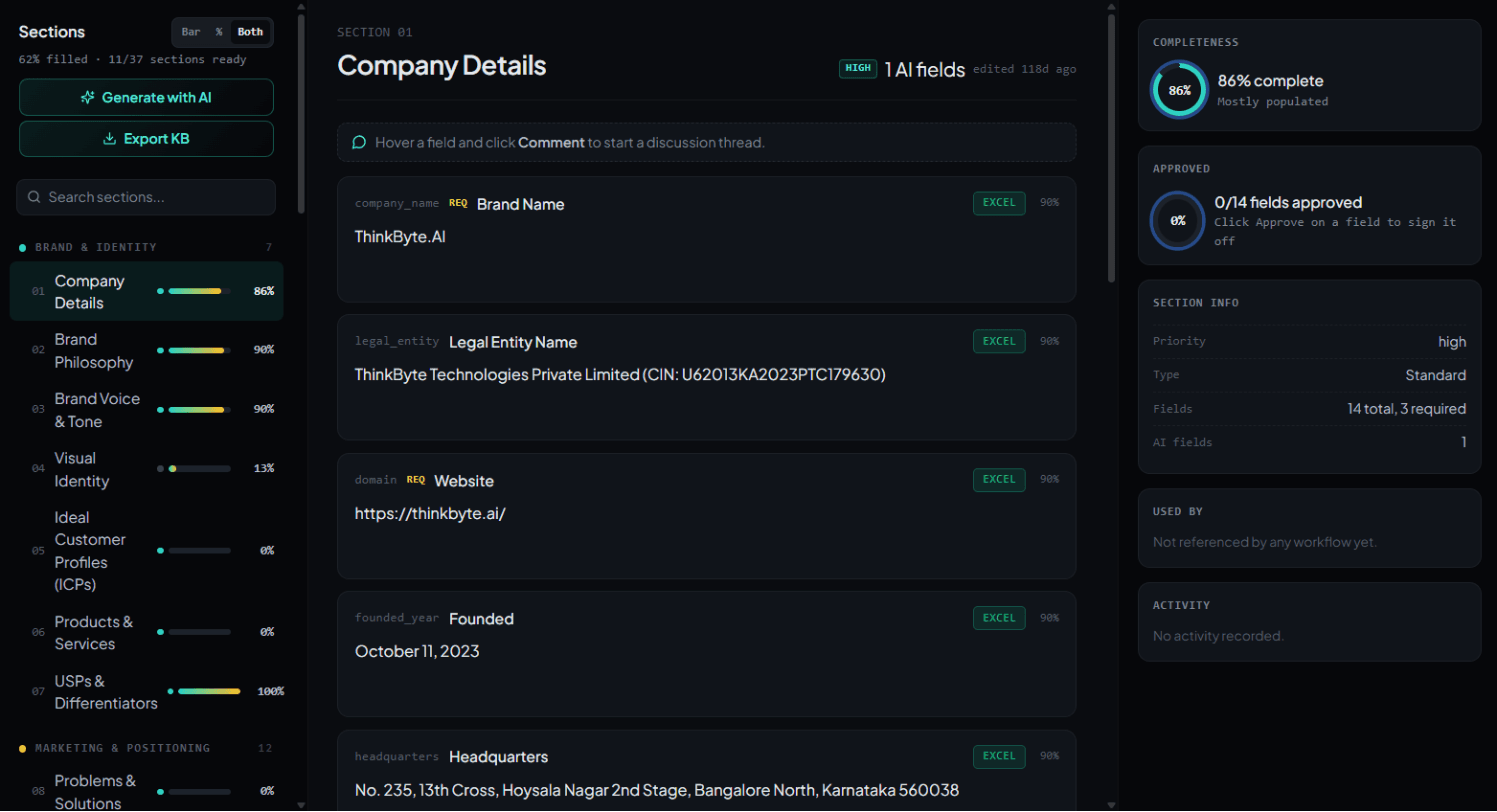
Task: Click the EXCEL badge on Headquarters
Action: pyautogui.click(x=999, y=756)
